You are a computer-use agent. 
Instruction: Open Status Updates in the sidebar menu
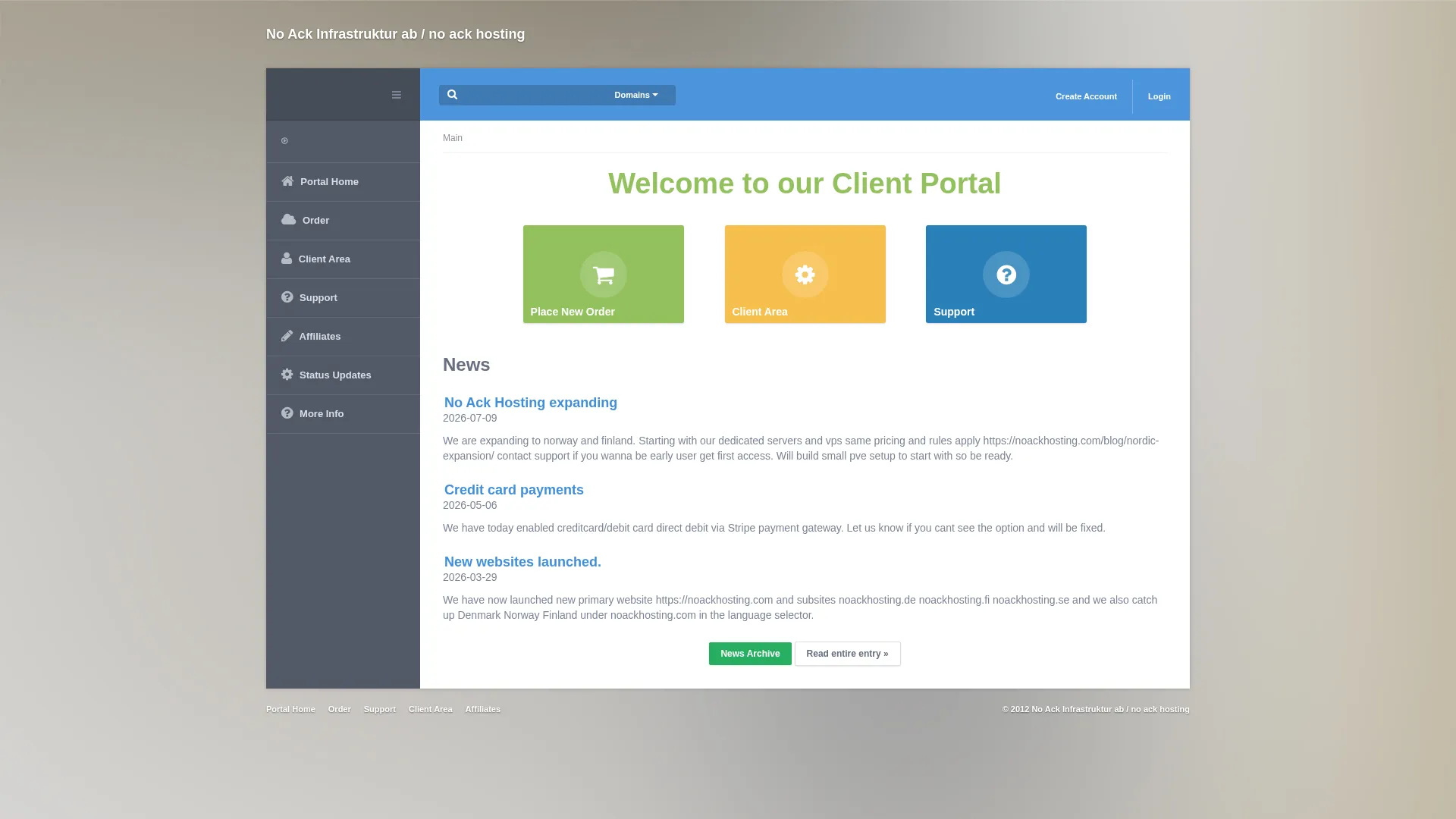point(343,375)
